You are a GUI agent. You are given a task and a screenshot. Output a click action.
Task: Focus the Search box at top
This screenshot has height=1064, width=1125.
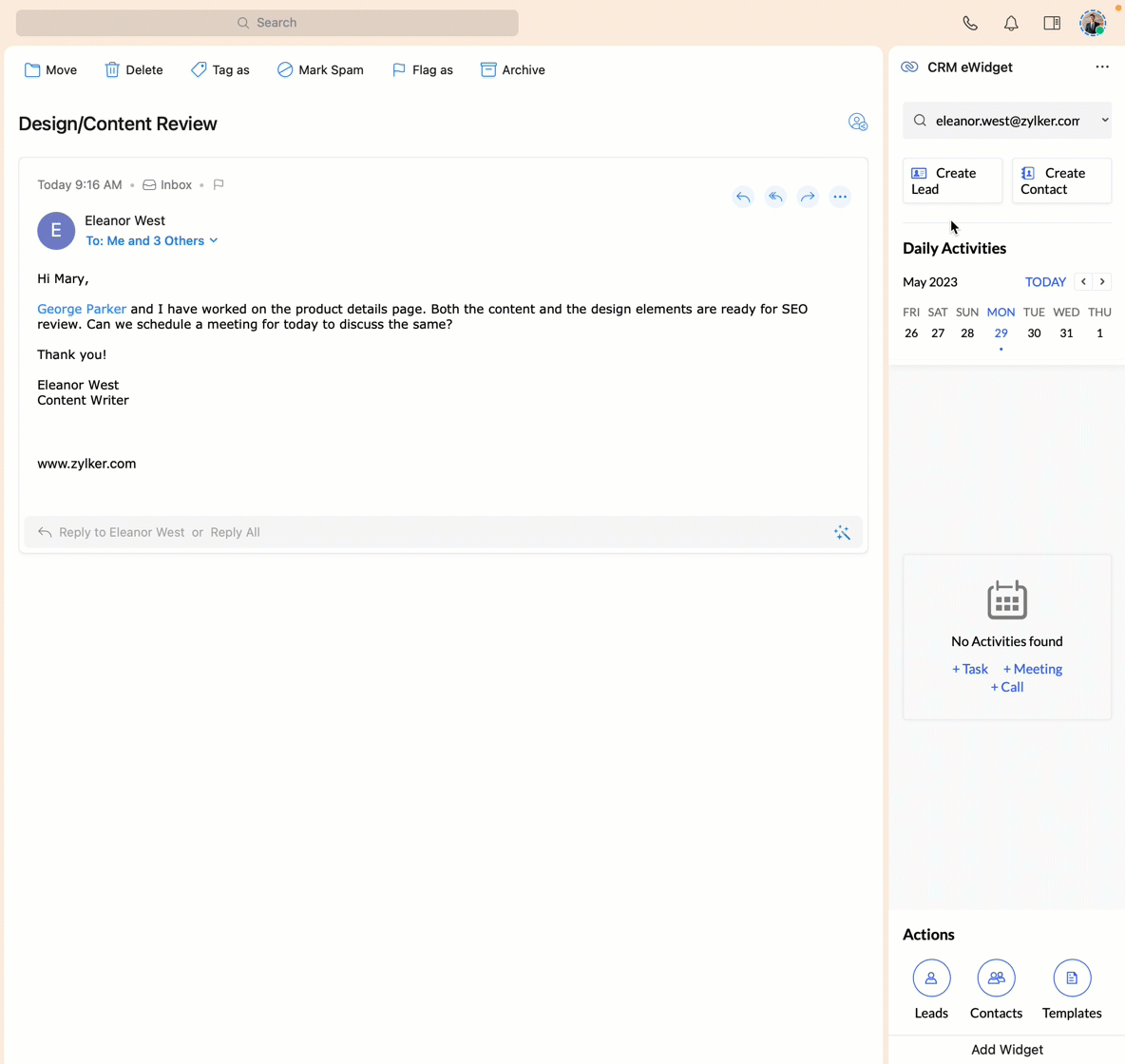pyautogui.click(x=267, y=23)
